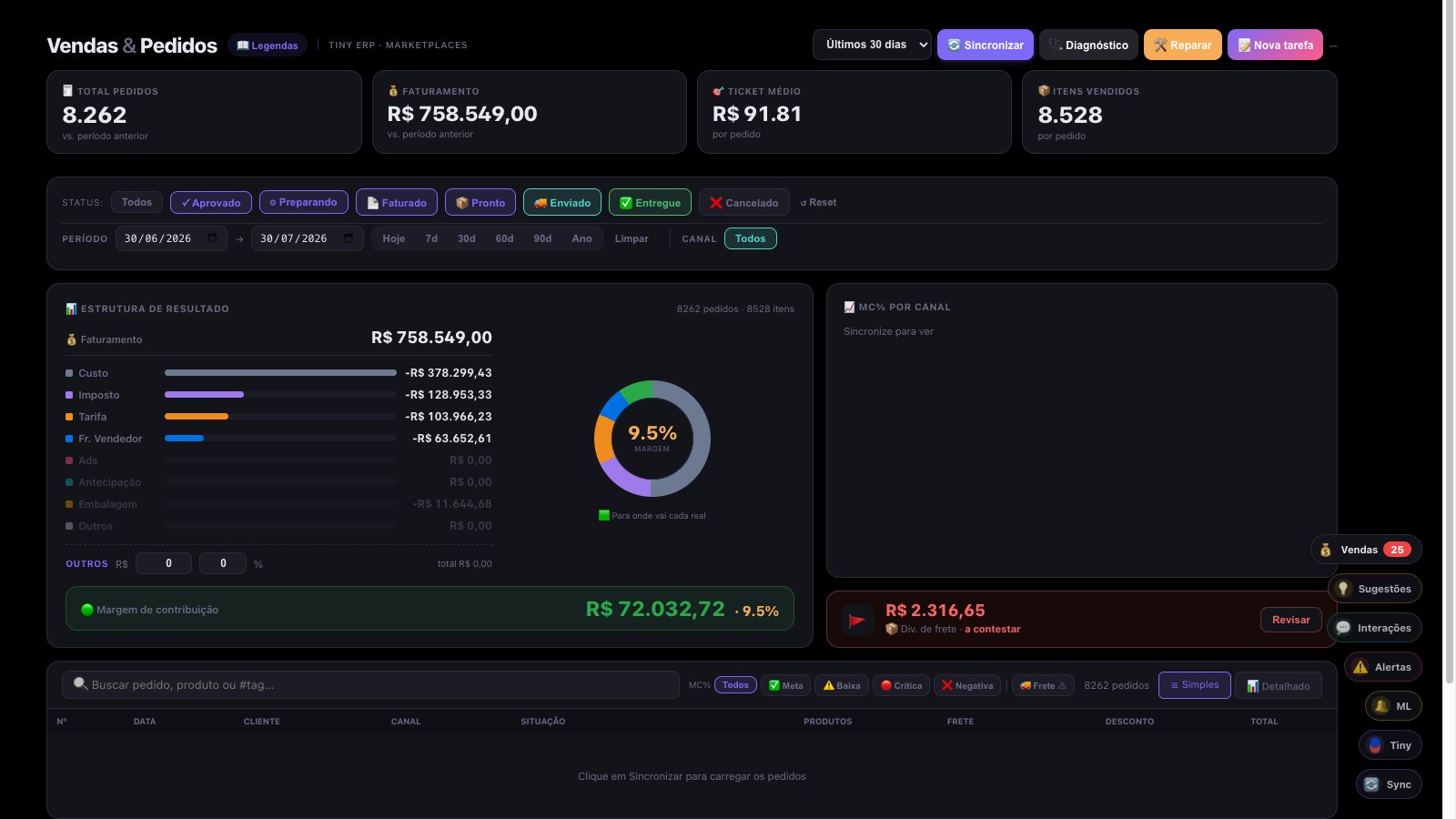
Task: Click the Sync floating icon
Action: [1389, 784]
